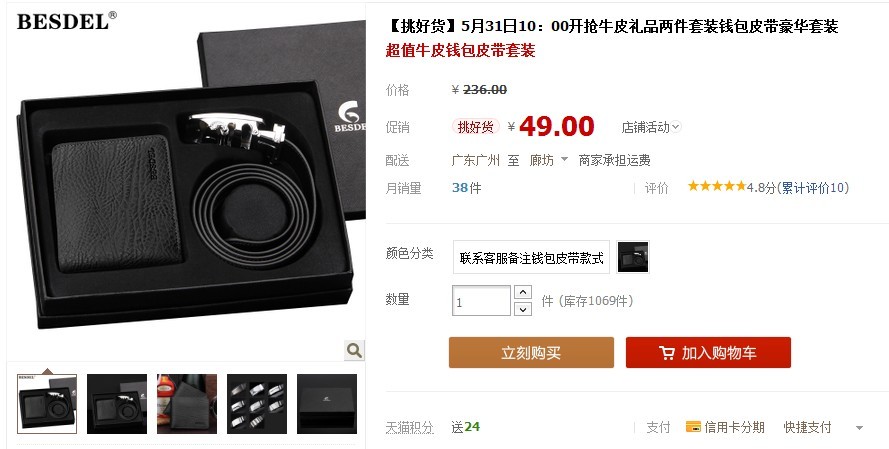The height and width of the screenshot is (449, 889).
Task: Open the 累计评价10 reviews link
Action: (x=814, y=188)
